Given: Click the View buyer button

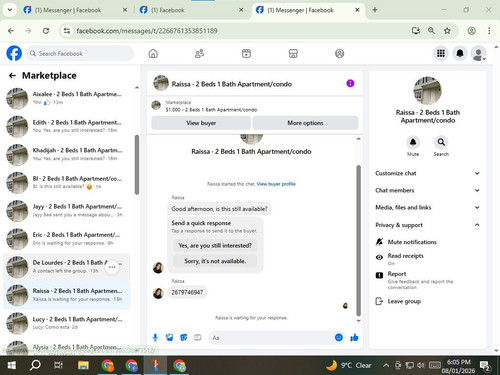Looking at the screenshot, I should click(201, 123).
